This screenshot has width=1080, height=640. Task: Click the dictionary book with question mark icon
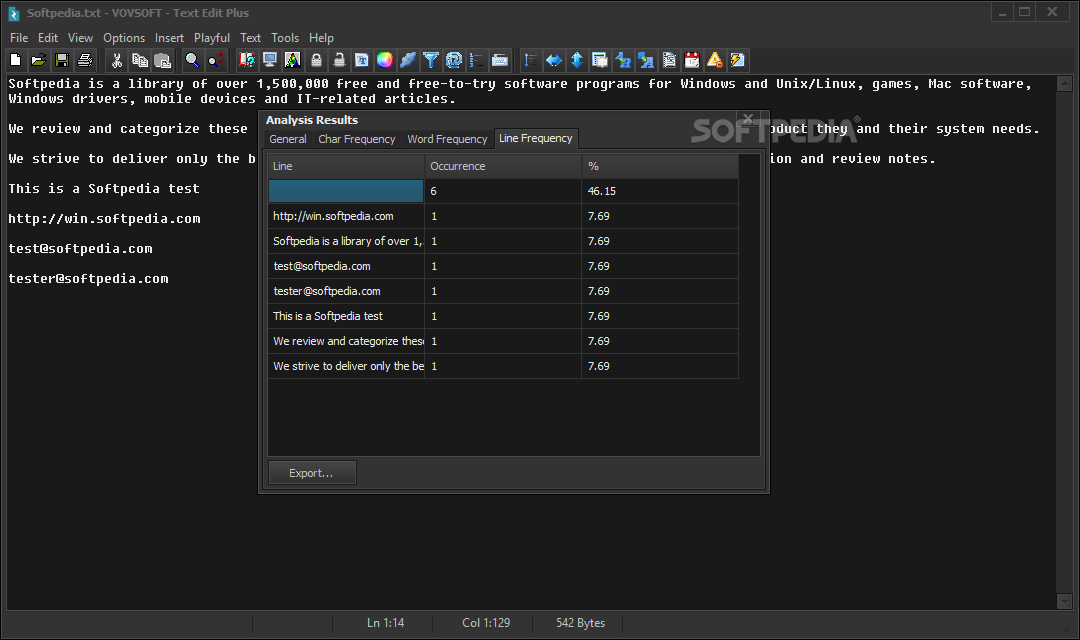[247, 61]
